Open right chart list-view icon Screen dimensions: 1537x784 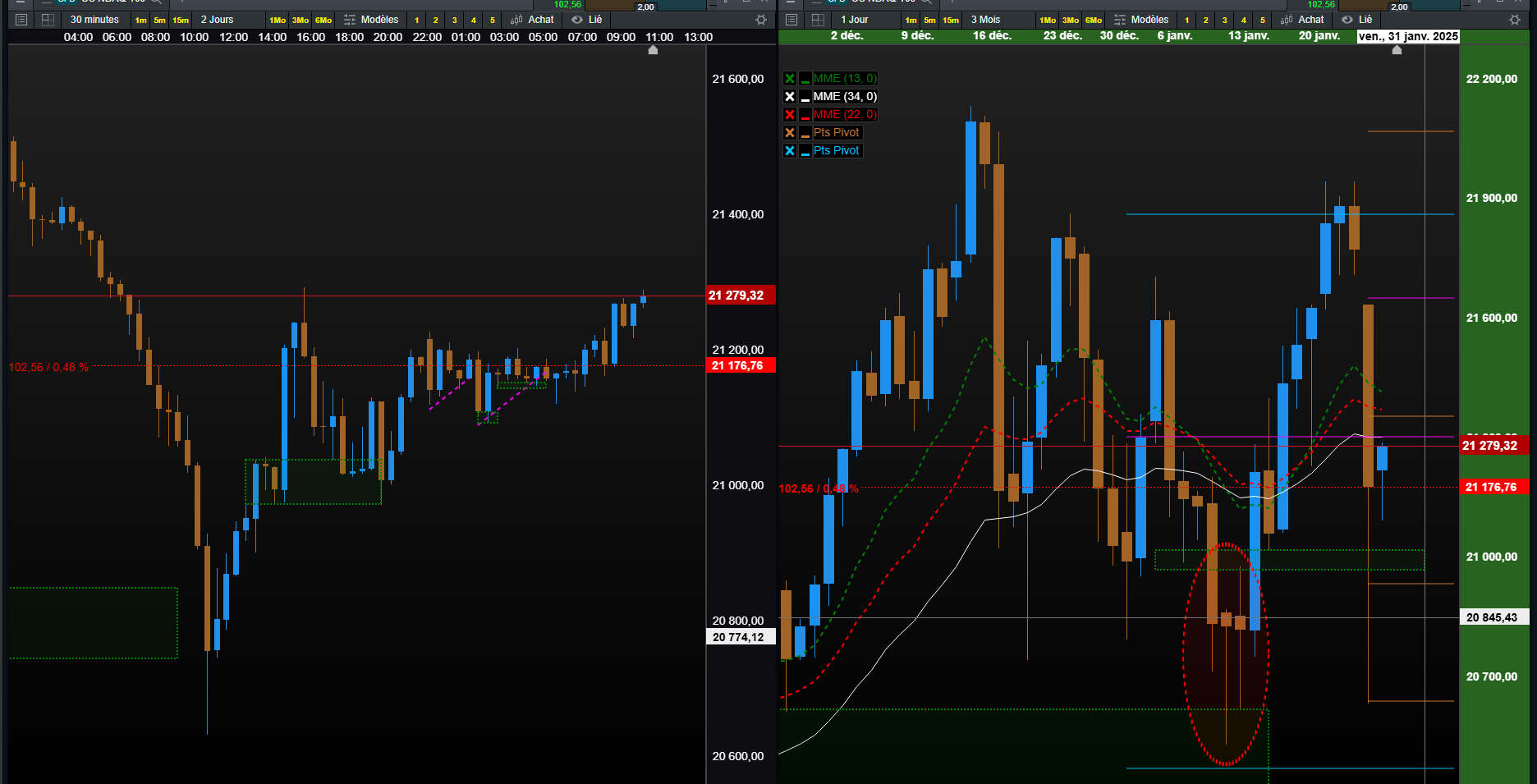[x=791, y=20]
